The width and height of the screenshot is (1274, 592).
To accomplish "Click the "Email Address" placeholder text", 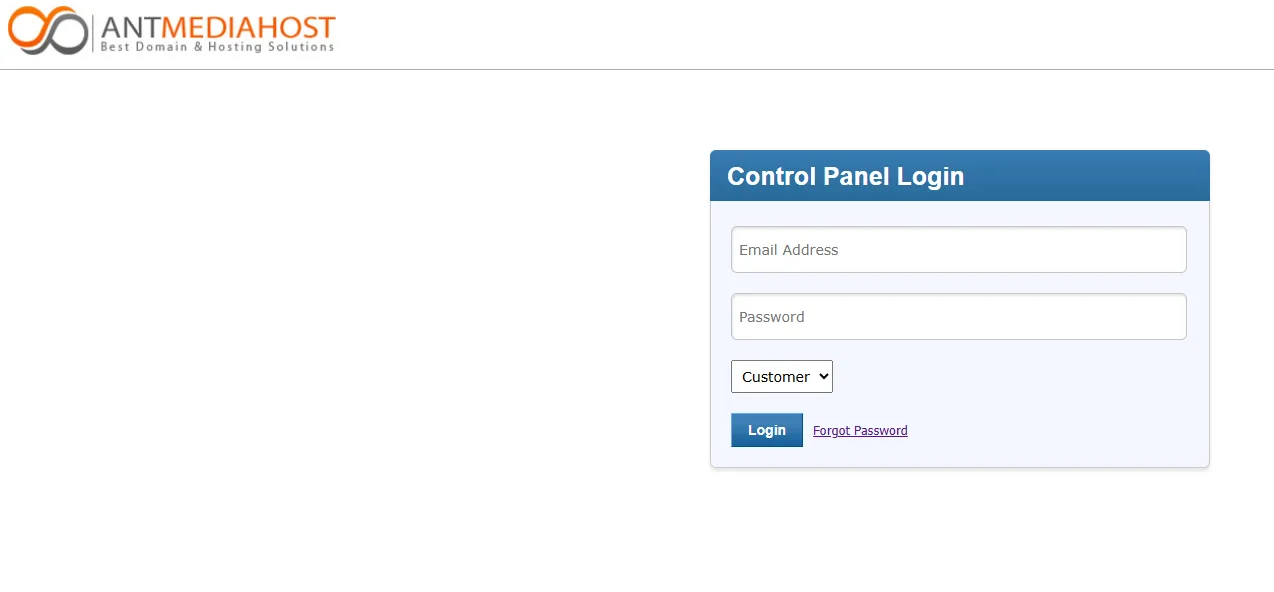I will tap(788, 250).
